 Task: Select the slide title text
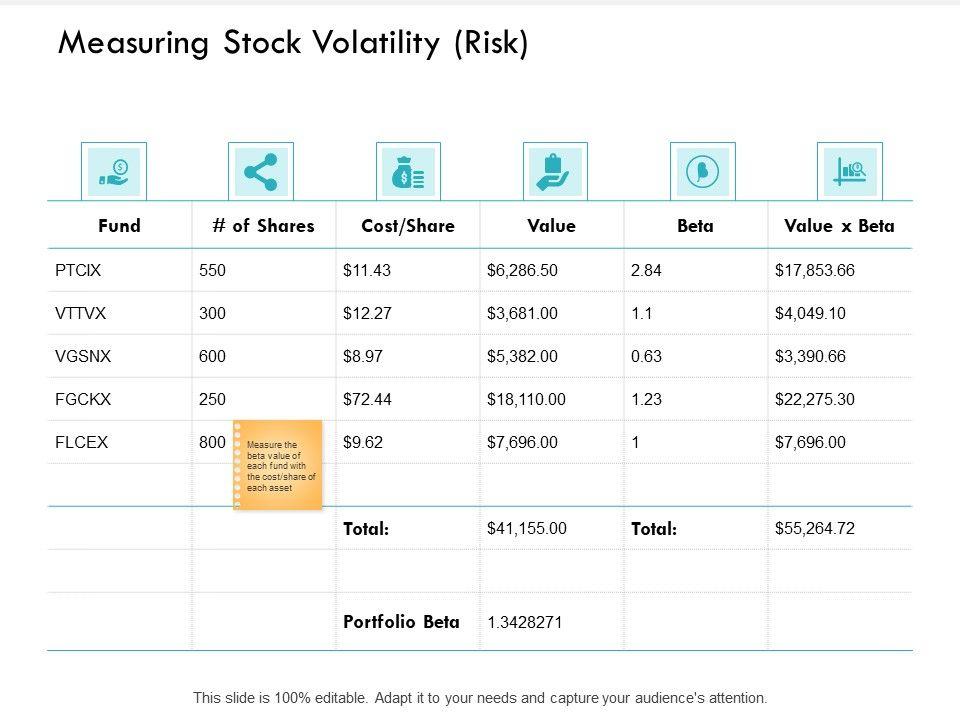[x=293, y=44]
